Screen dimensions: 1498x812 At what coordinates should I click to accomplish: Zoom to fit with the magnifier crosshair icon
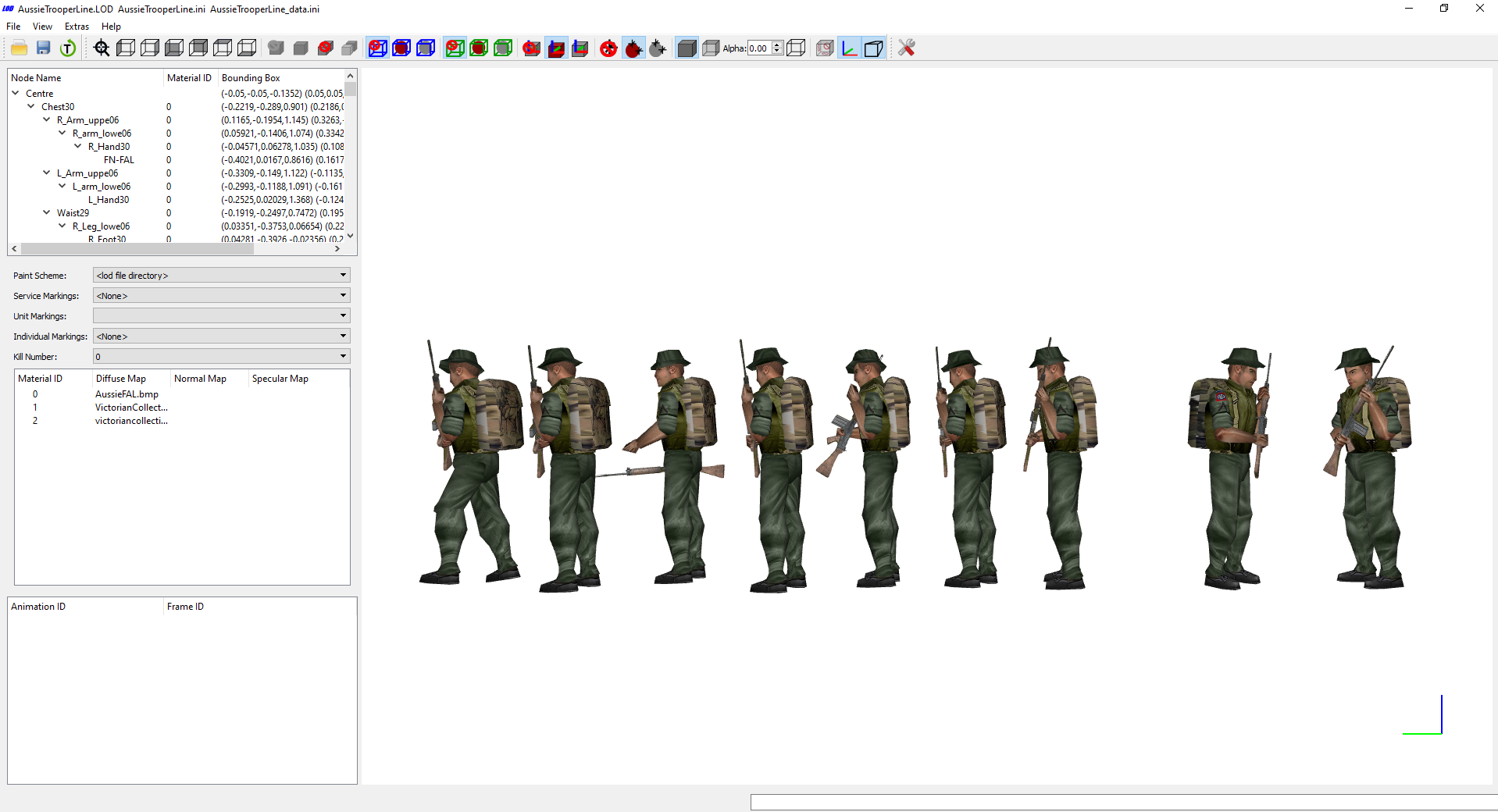tap(102, 48)
